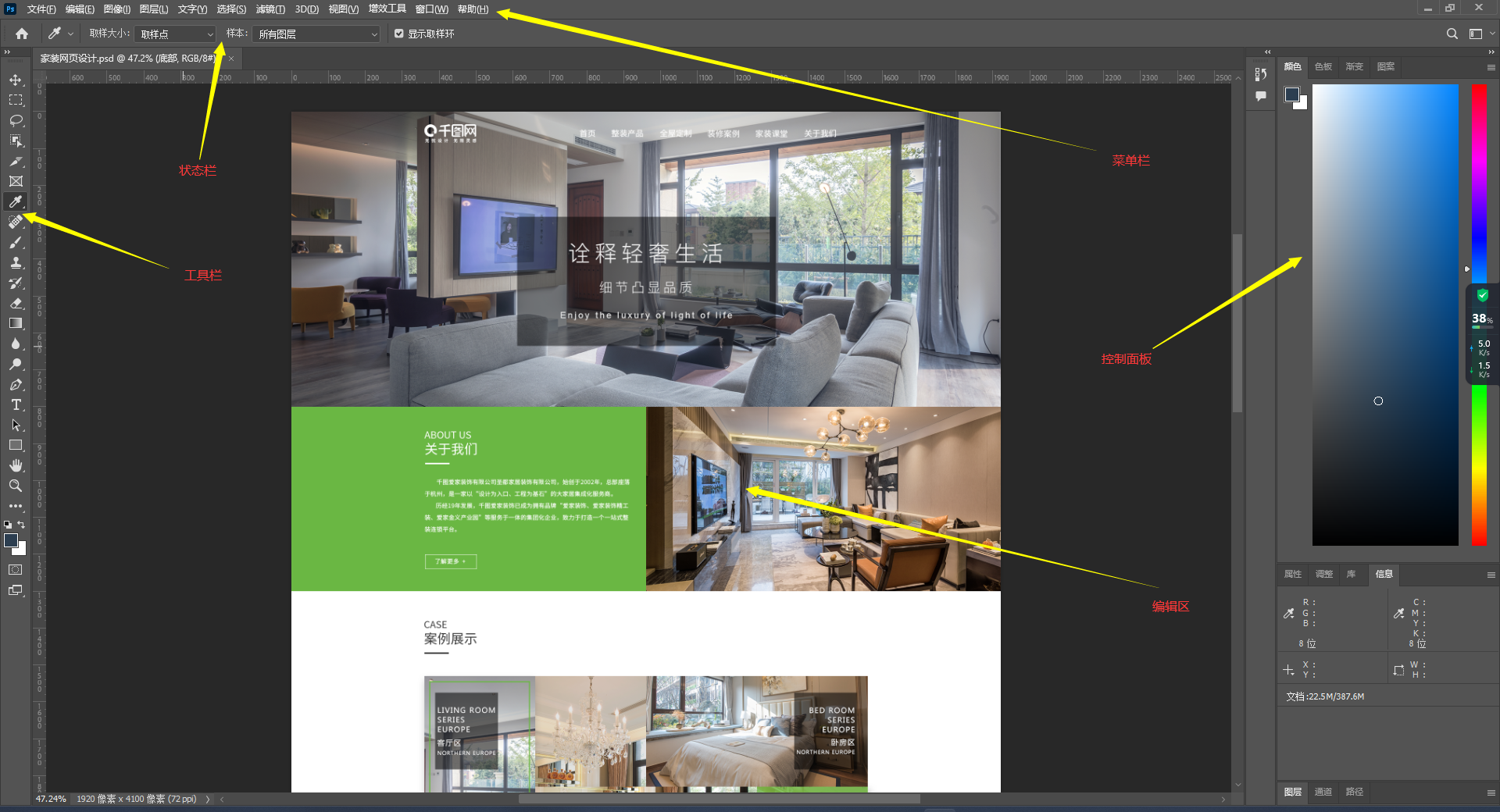
Task: Select the Hand tool
Action: (16, 465)
